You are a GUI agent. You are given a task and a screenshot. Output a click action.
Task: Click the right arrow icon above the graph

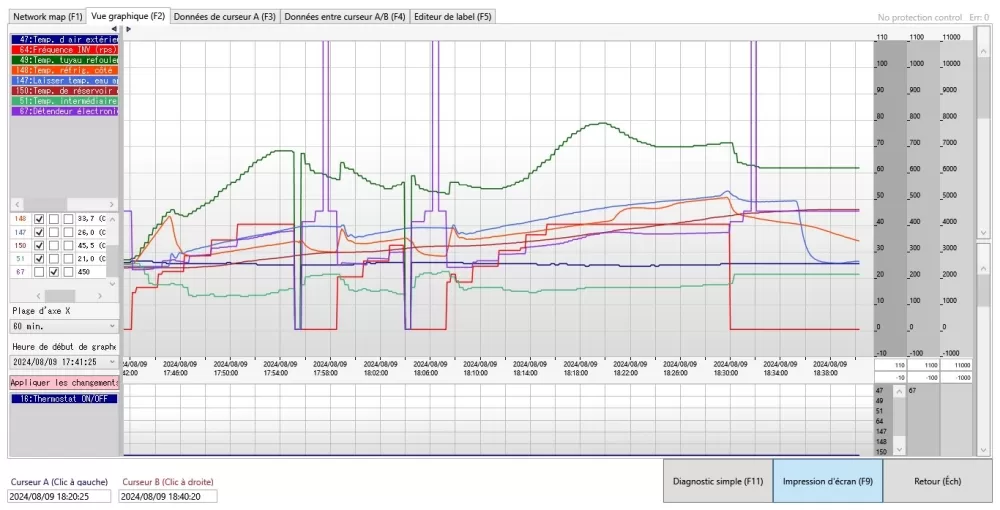129,29
